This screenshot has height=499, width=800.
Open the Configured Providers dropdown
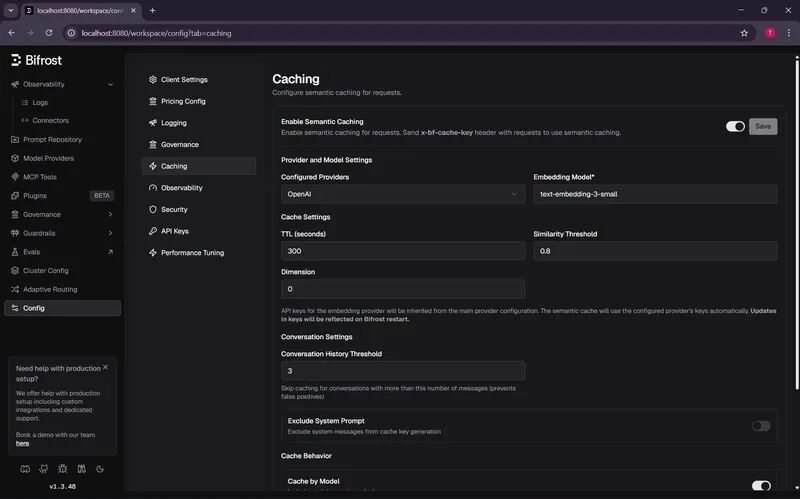click(x=403, y=194)
